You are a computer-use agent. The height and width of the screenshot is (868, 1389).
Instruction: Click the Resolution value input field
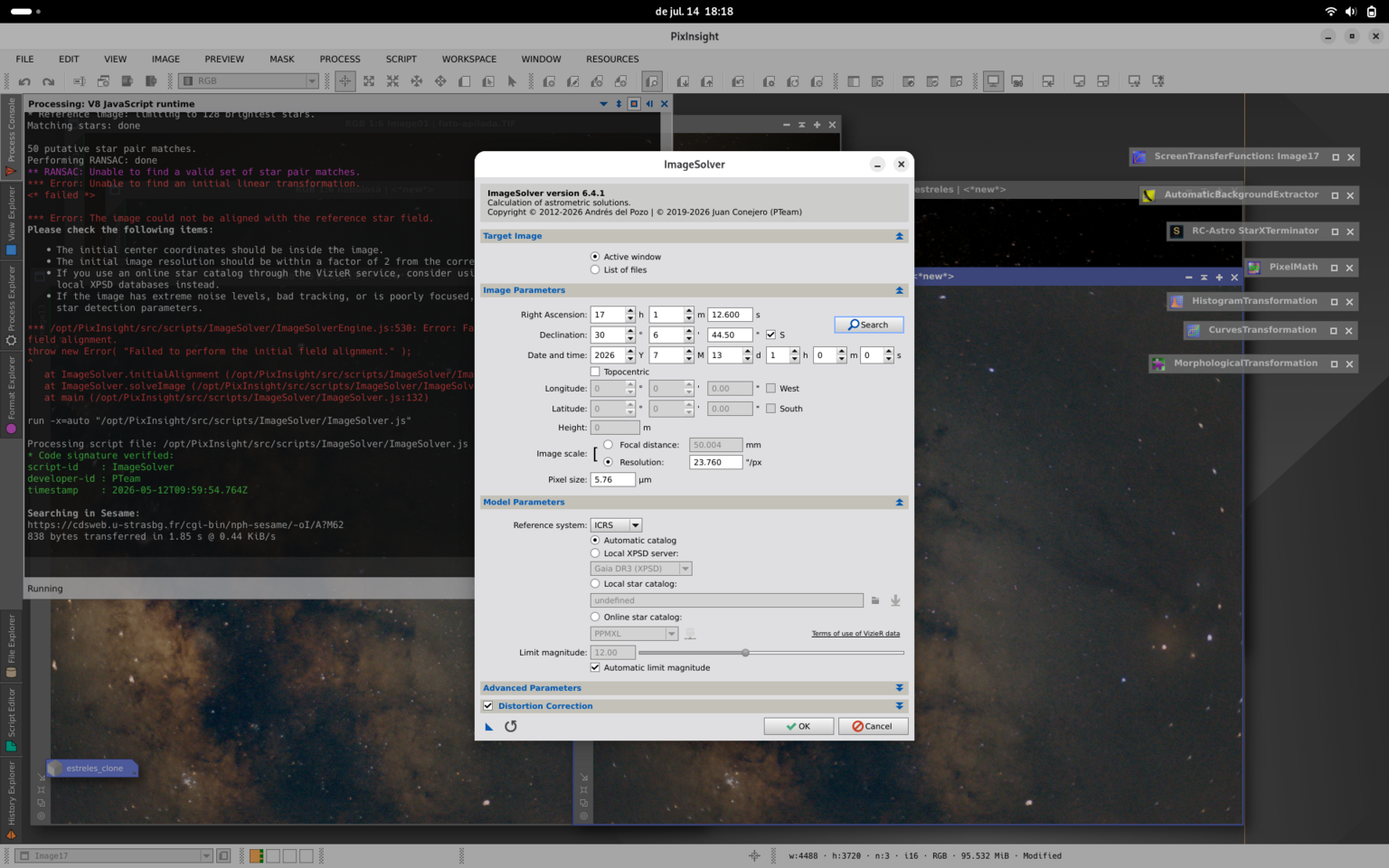click(715, 462)
